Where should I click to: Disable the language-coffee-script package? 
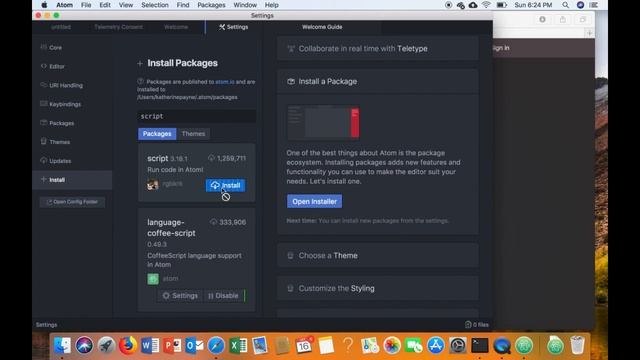click(223, 296)
